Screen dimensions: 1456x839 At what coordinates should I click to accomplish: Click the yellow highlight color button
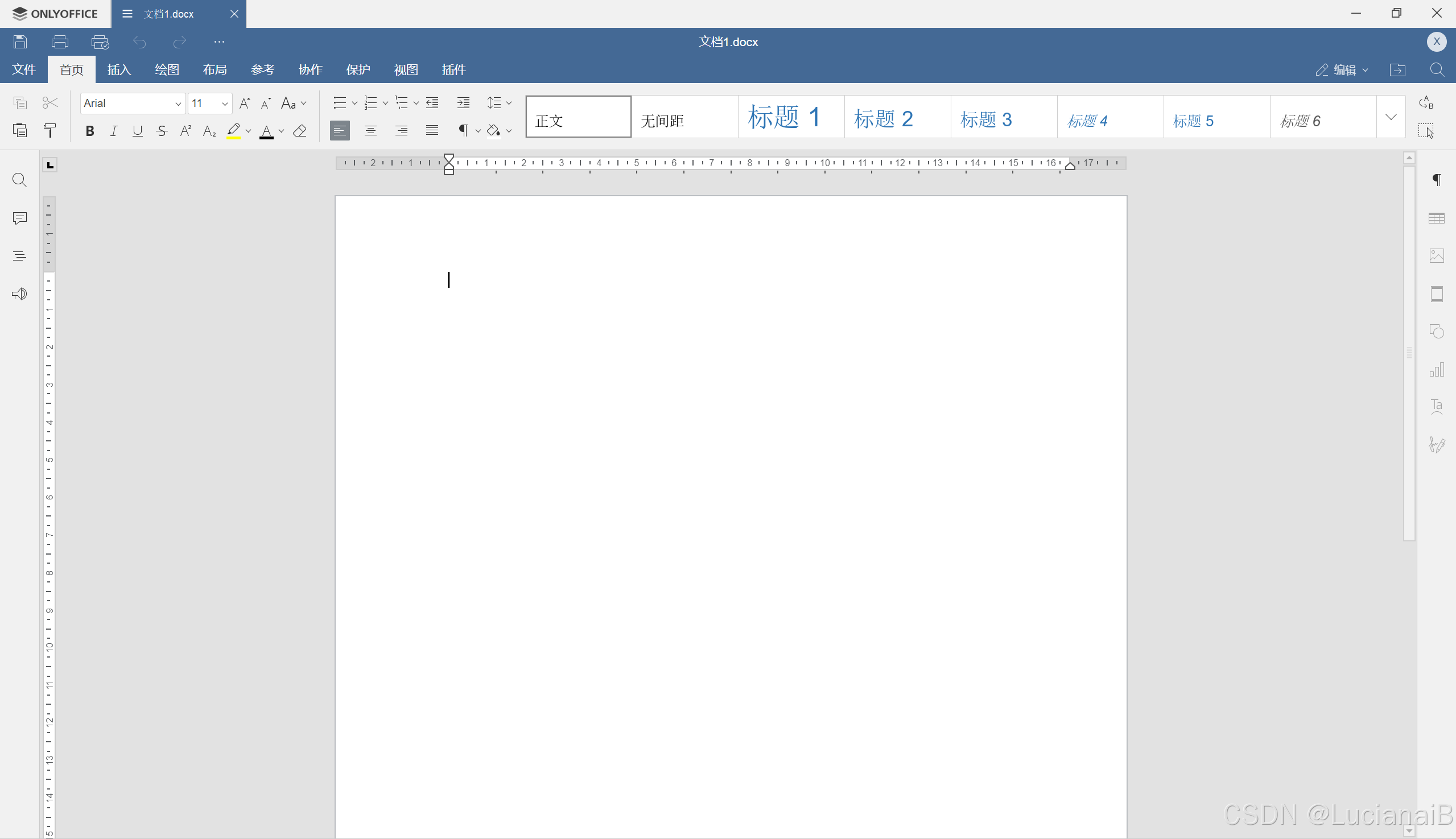[x=233, y=131]
